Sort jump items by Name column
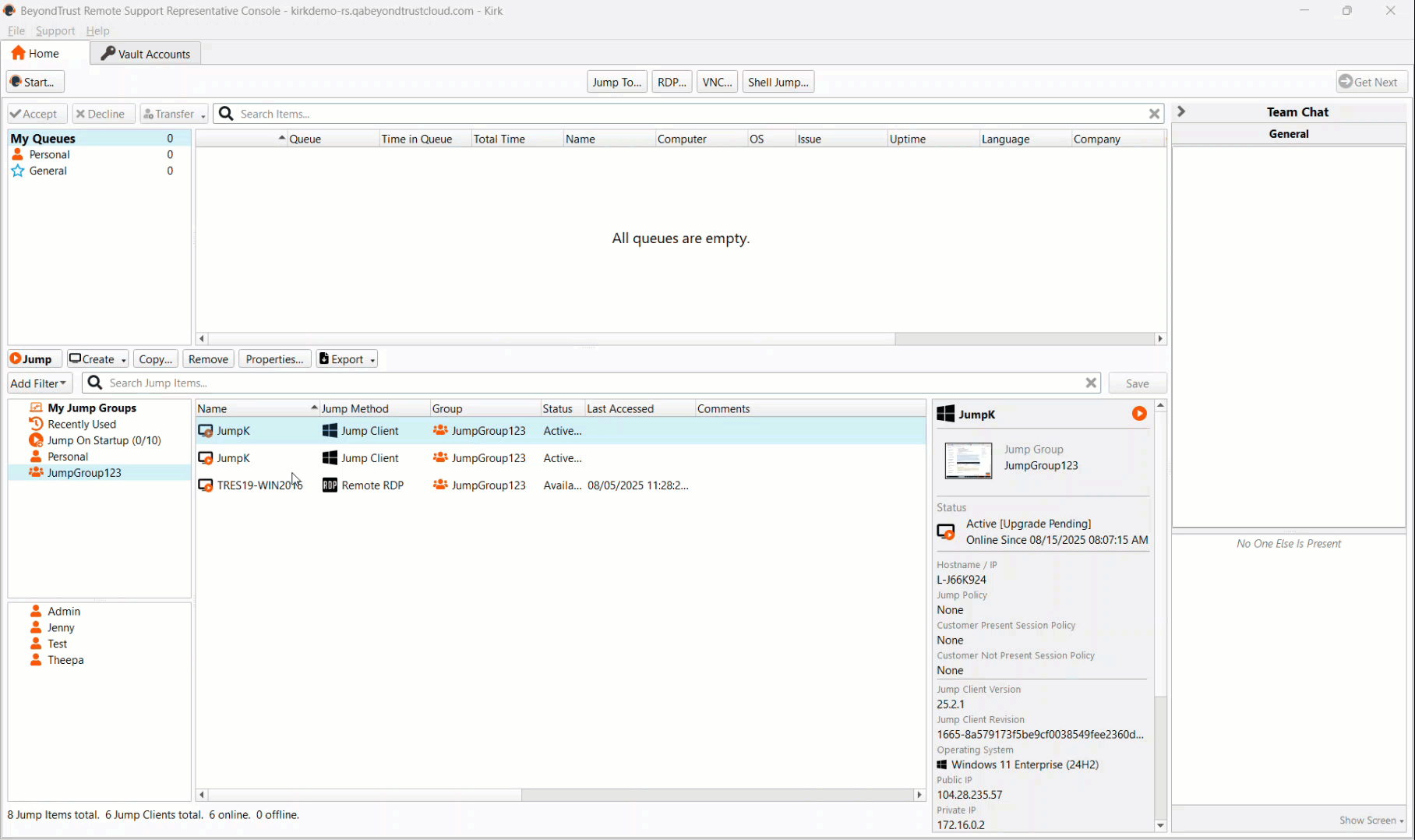 [x=257, y=408]
